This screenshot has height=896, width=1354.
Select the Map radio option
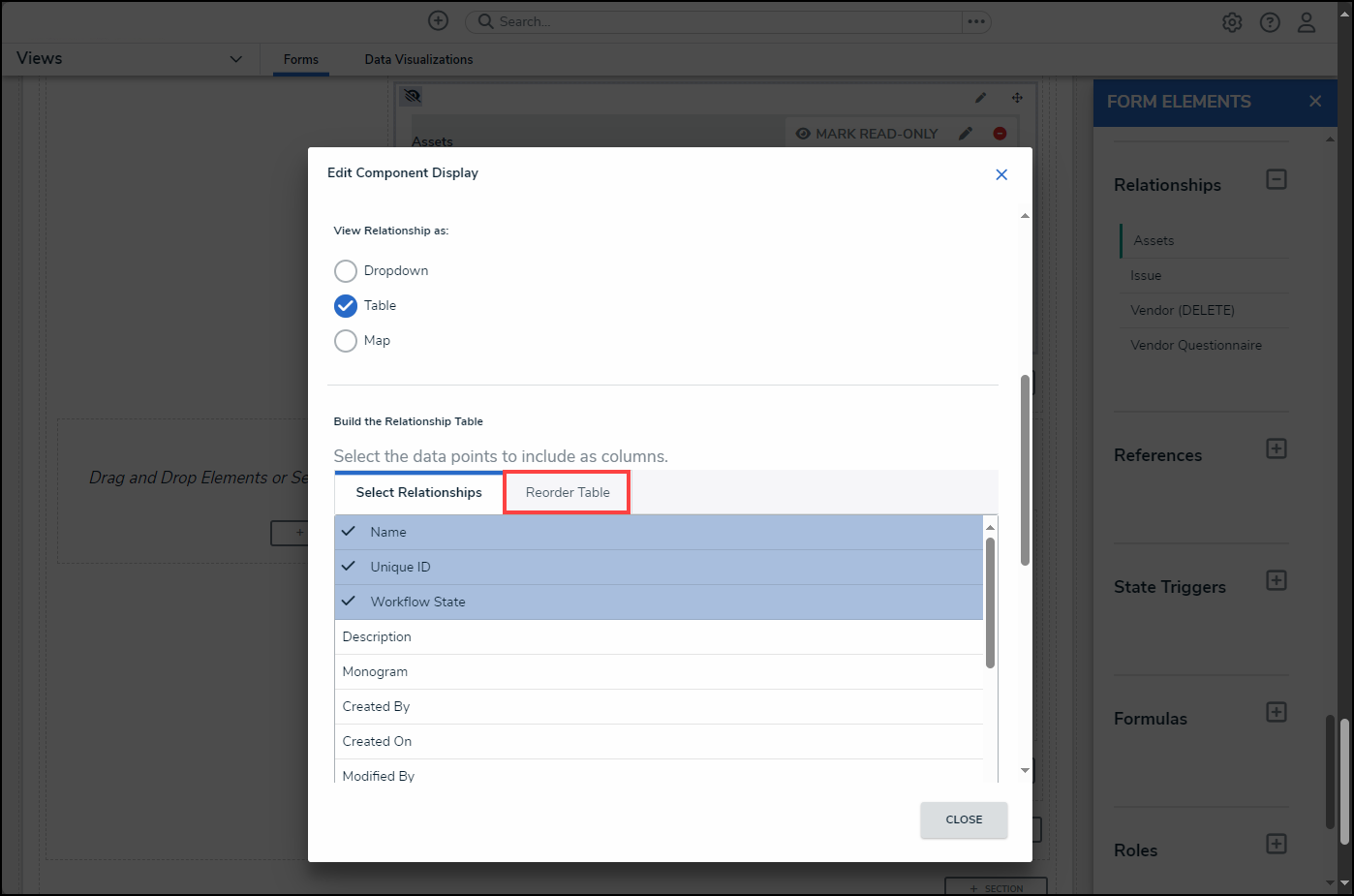click(x=346, y=341)
